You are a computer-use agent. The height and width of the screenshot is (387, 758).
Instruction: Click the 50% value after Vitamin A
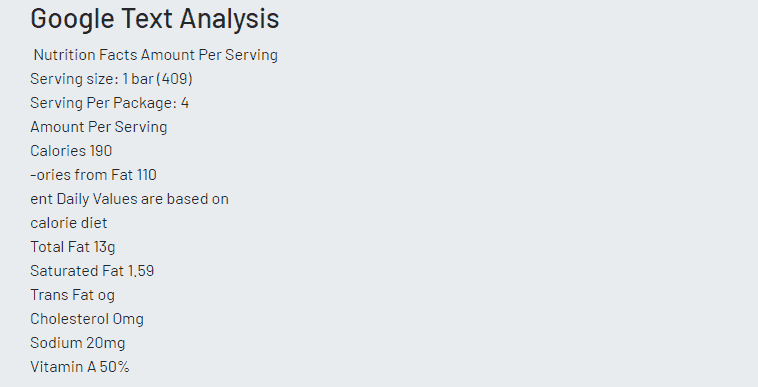point(115,367)
